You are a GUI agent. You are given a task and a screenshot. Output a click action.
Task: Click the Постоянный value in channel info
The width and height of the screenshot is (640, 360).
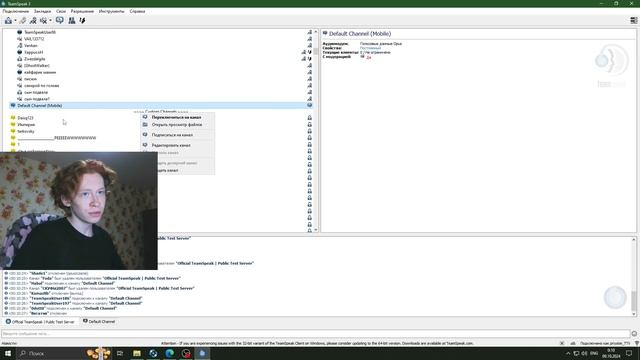click(x=370, y=48)
